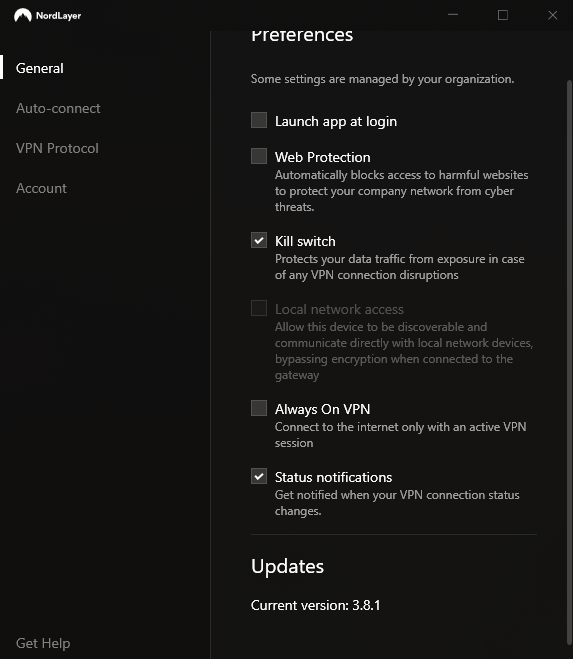Toggle the Web Protection checkbox
The image size is (573, 659).
click(x=259, y=156)
